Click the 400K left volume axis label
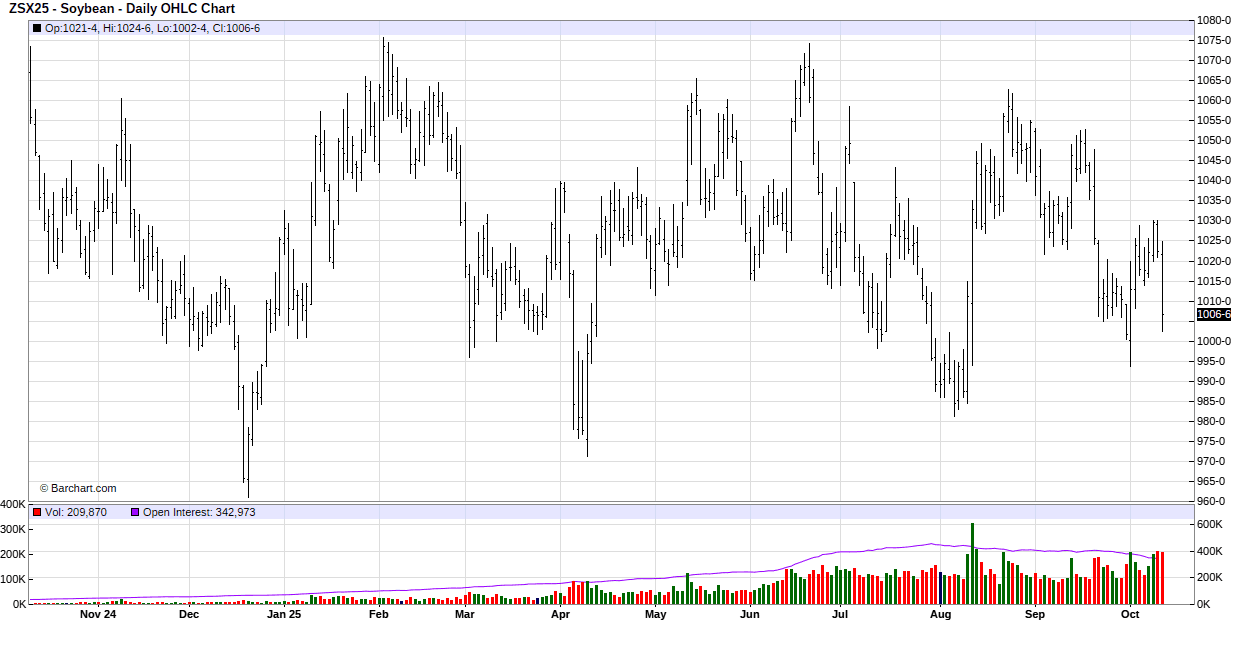 (14, 504)
